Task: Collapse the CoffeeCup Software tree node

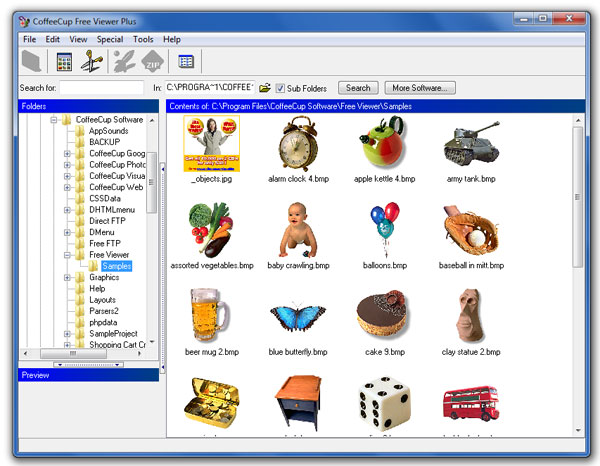Action: click(54, 120)
